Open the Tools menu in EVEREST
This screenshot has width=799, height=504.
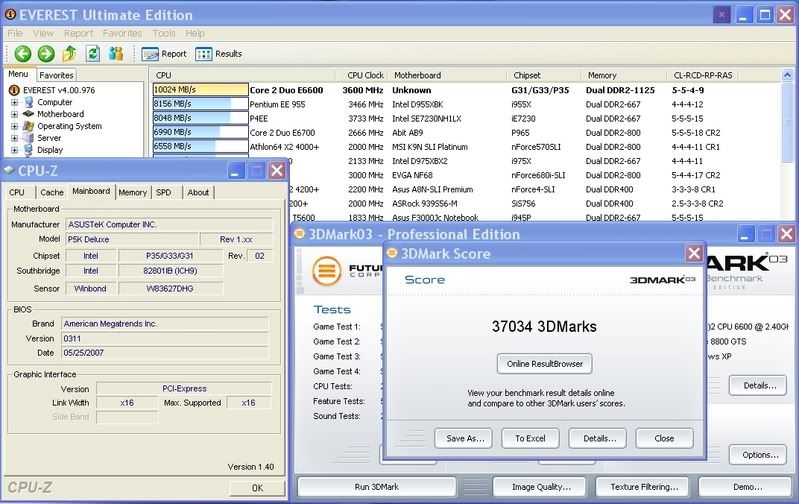[x=164, y=33]
